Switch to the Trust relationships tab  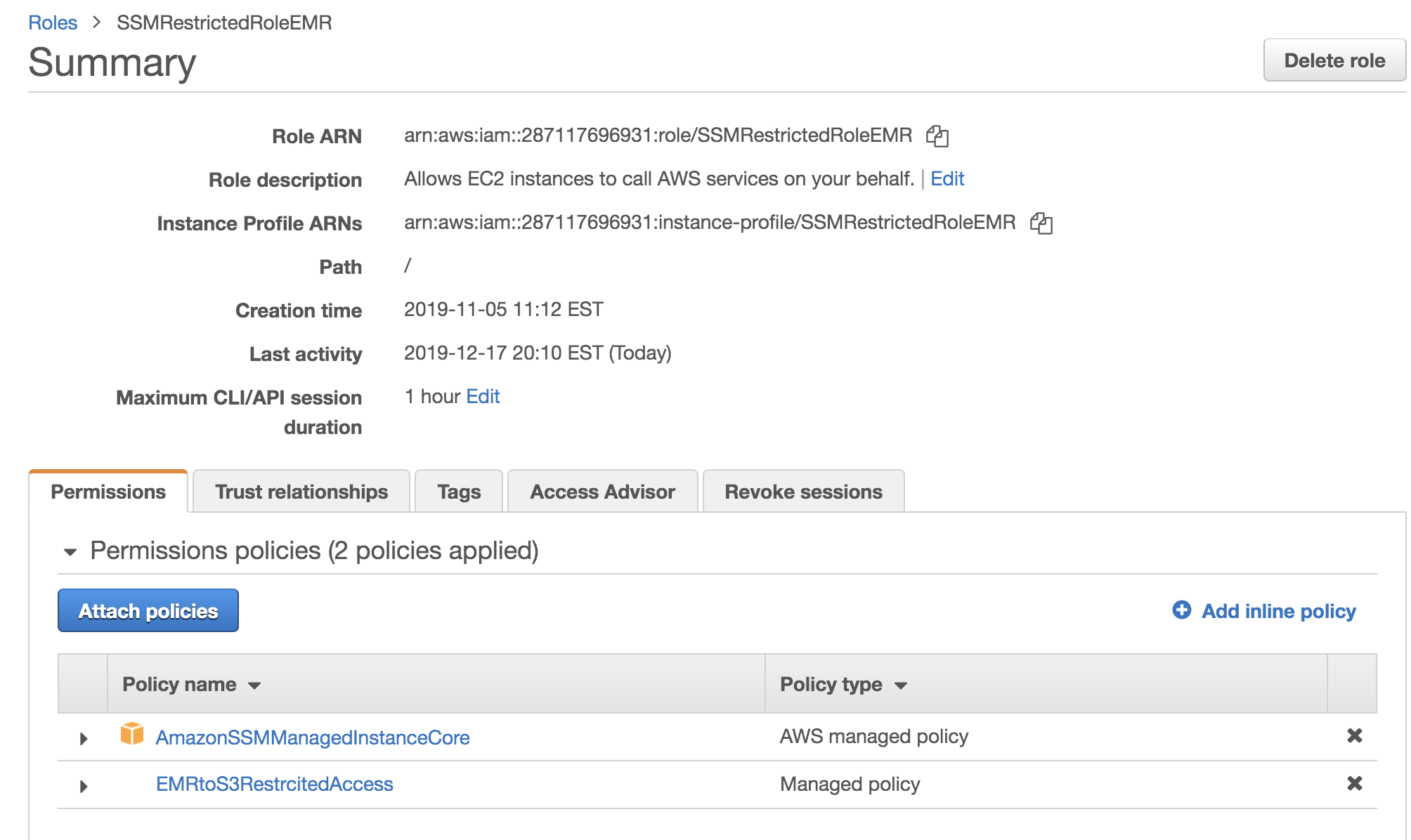pyautogui.click(x=301, y=492)
